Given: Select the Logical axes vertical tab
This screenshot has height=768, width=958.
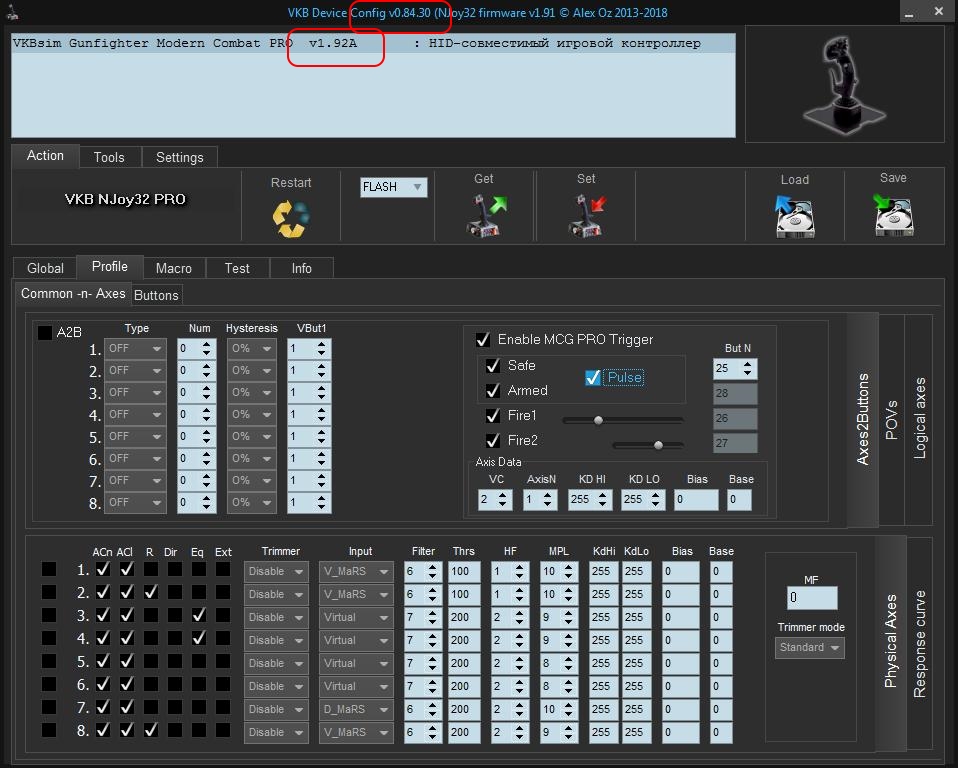Looking at the screenshot, I should pos(920,419).
